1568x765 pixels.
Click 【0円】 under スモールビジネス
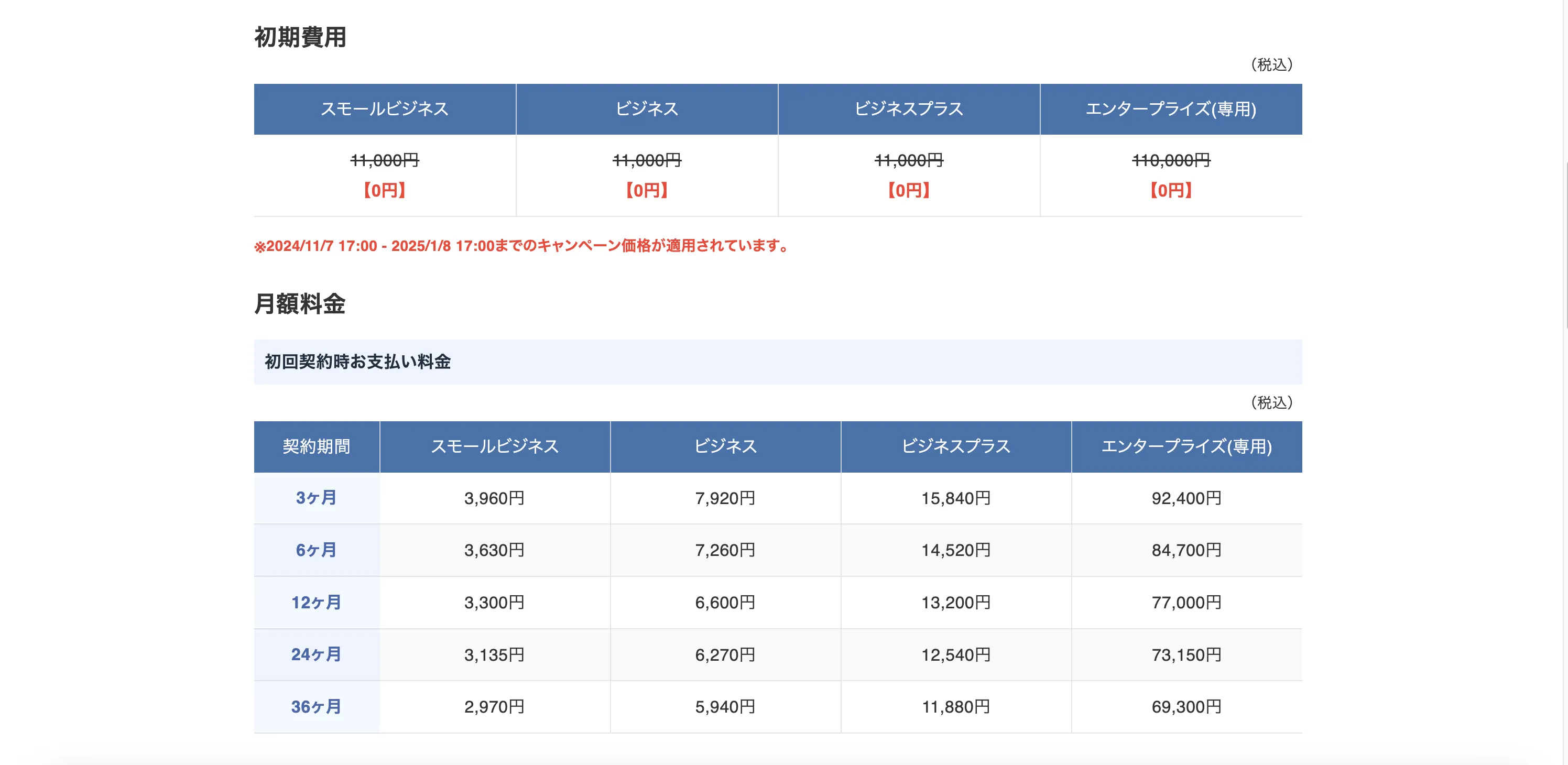[385, 191]
